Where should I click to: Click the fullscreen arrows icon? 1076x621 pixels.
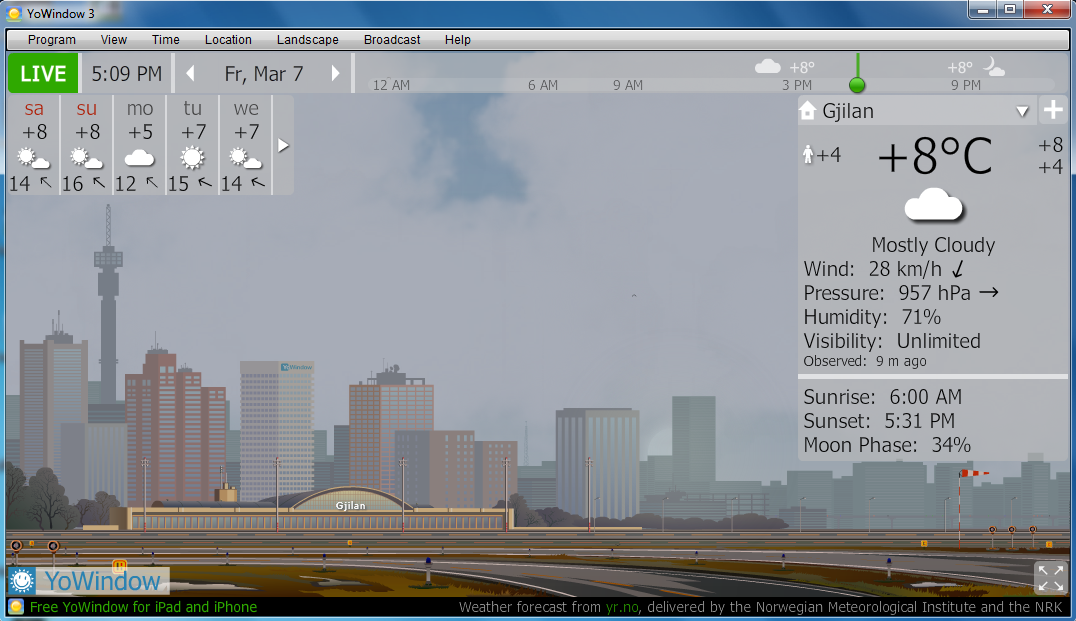pyautogui.click(x=1050, y=578)
